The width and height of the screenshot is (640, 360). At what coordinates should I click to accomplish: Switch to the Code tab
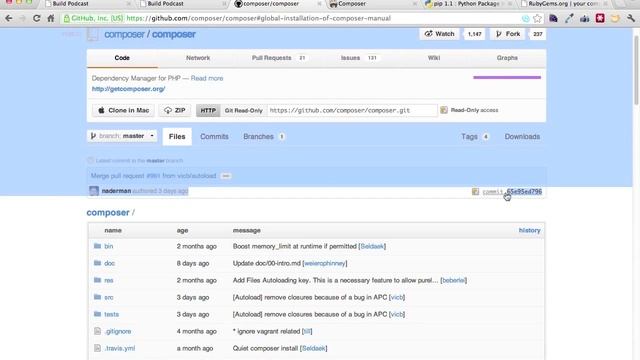(122, 58)
